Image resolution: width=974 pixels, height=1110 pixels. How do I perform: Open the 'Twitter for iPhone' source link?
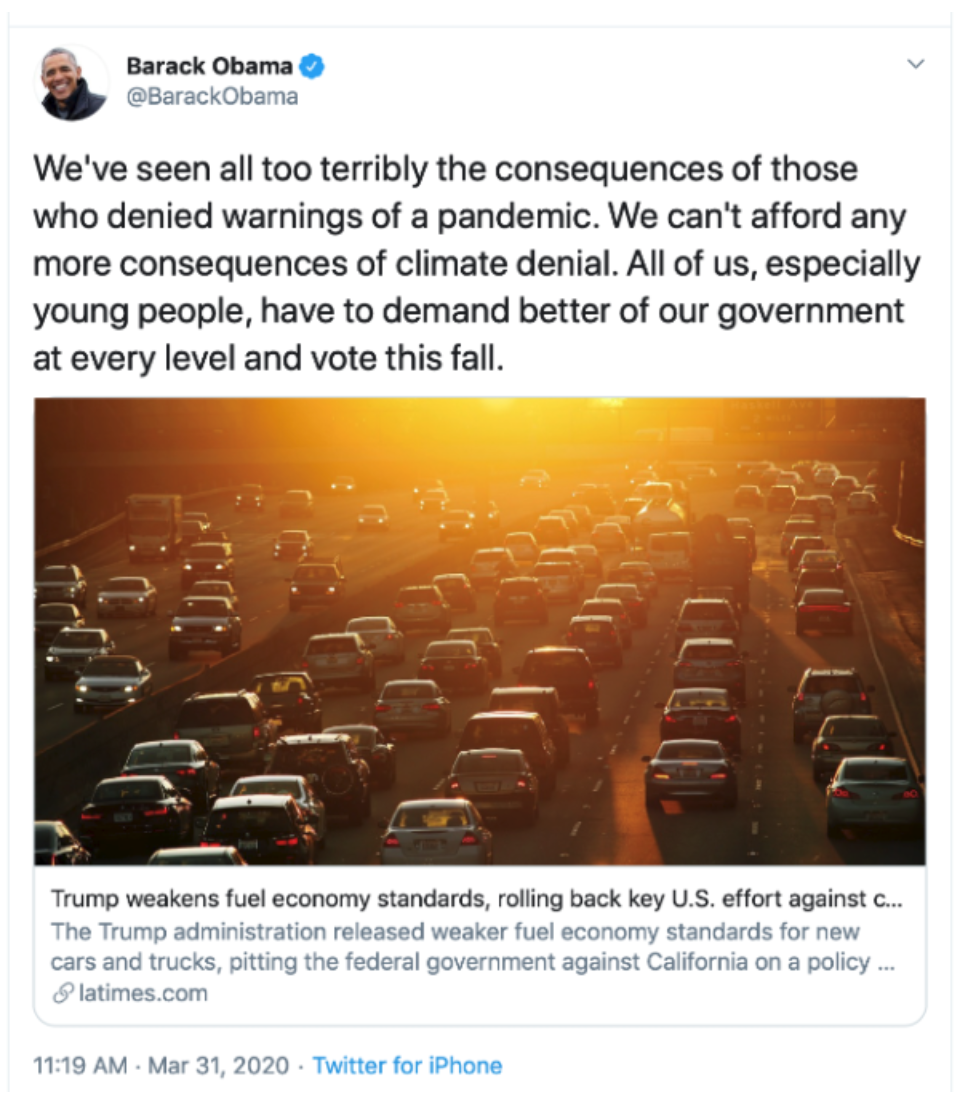[407, 1065]
